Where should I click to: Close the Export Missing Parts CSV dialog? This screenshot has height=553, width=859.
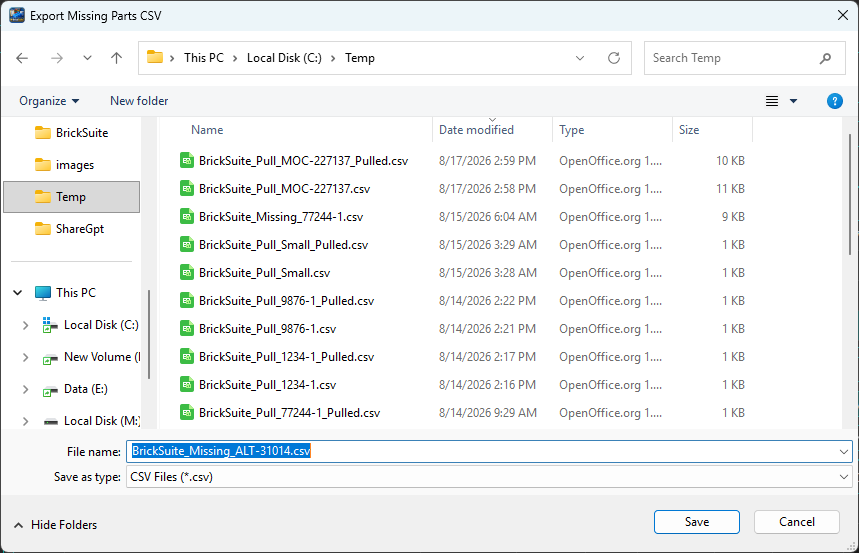pyautogui.click(x=843, y=15)
